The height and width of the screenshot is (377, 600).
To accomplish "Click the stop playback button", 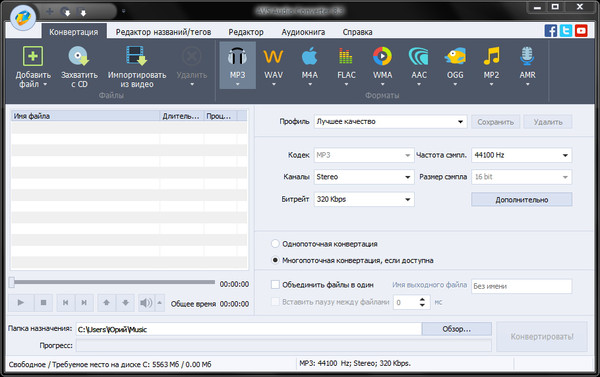I will click(44, 303).
